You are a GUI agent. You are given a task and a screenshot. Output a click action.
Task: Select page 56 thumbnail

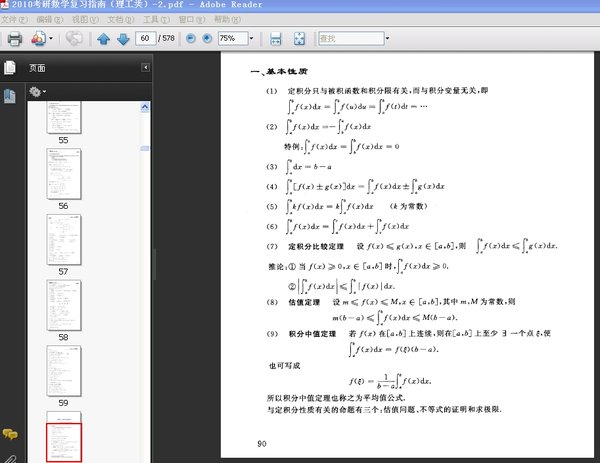(64, 174)
